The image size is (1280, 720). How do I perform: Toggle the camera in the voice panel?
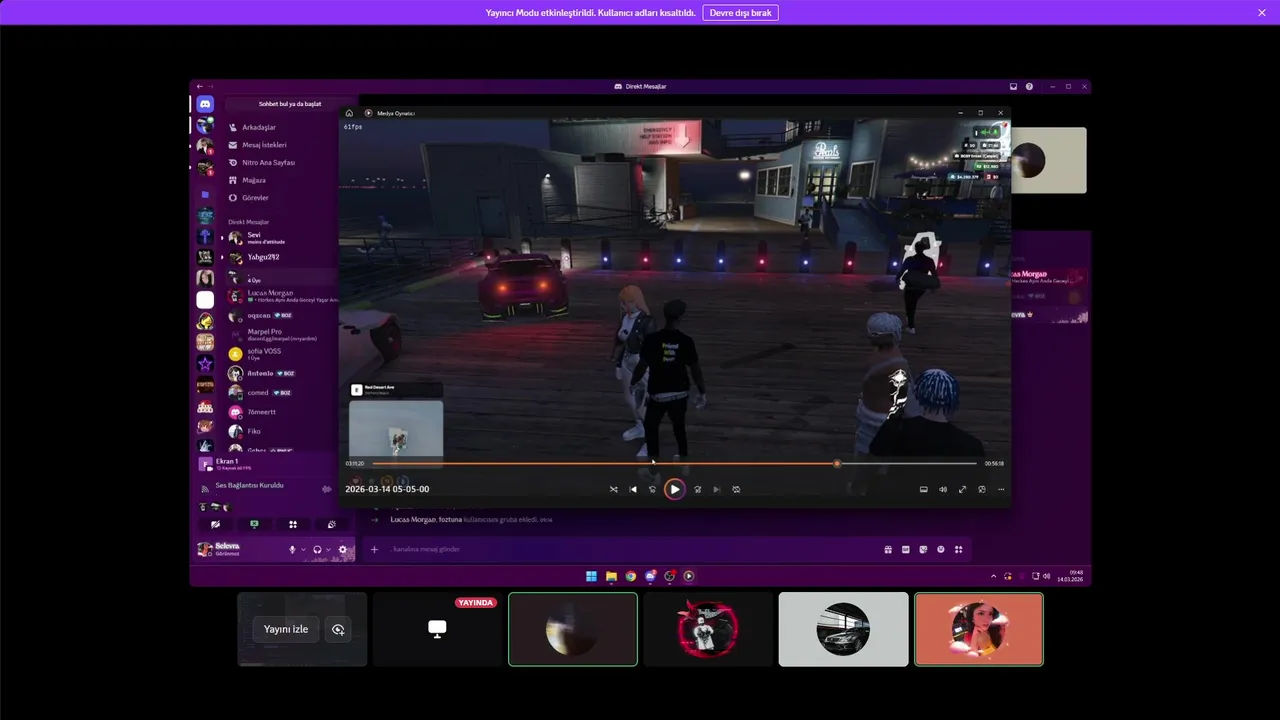[x=215, y=524]
